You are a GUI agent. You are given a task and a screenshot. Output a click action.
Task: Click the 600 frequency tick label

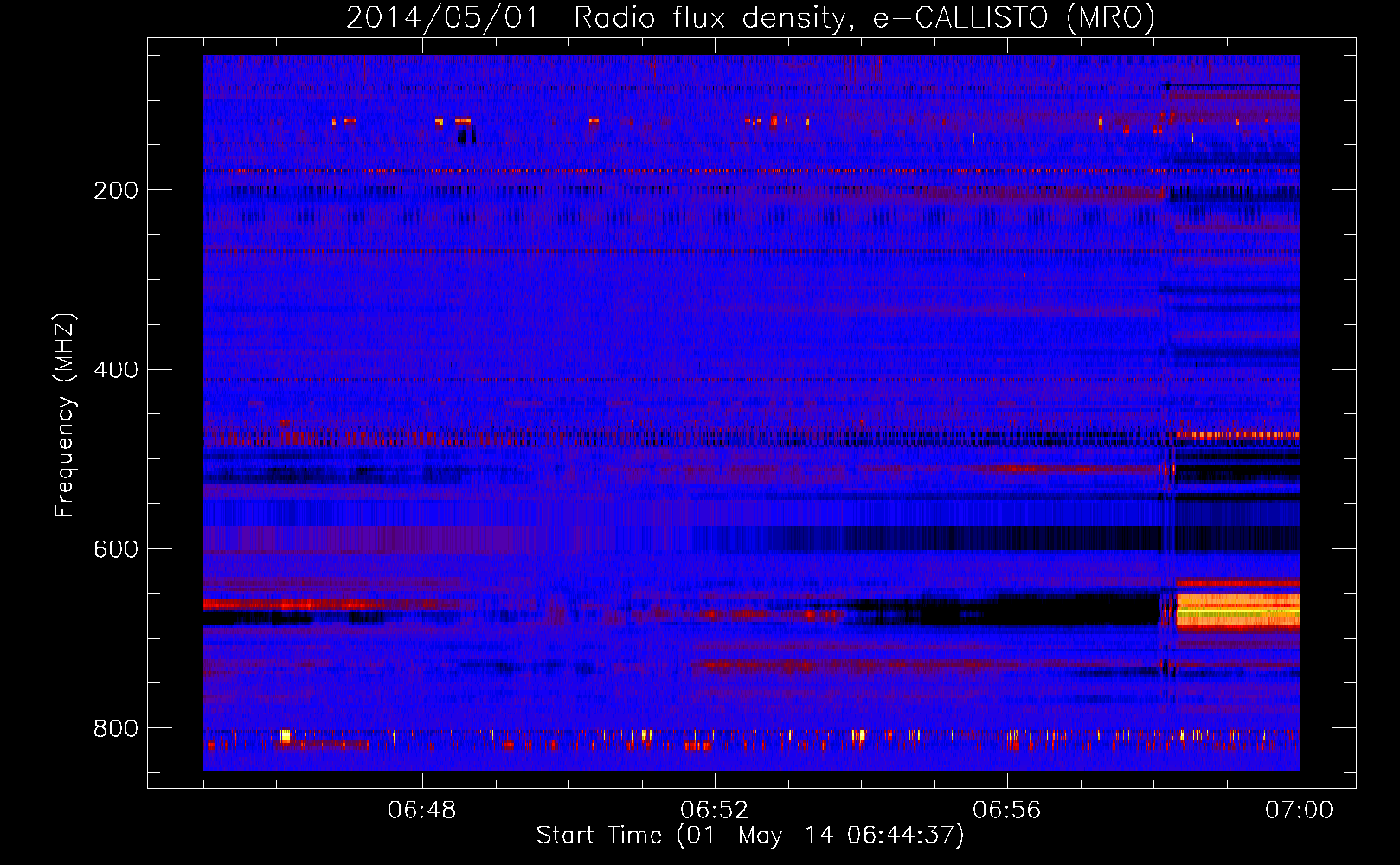[x=115, y=549]
